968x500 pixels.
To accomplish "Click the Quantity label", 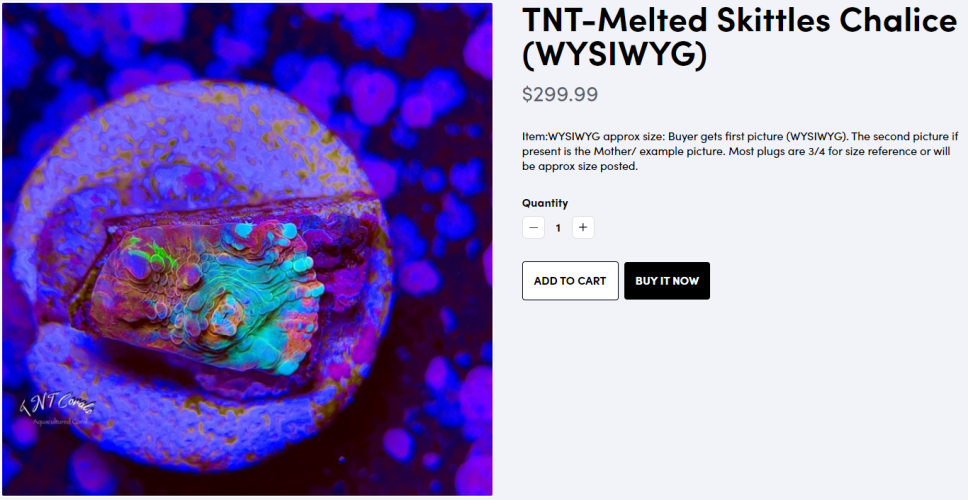I will 544,202.
